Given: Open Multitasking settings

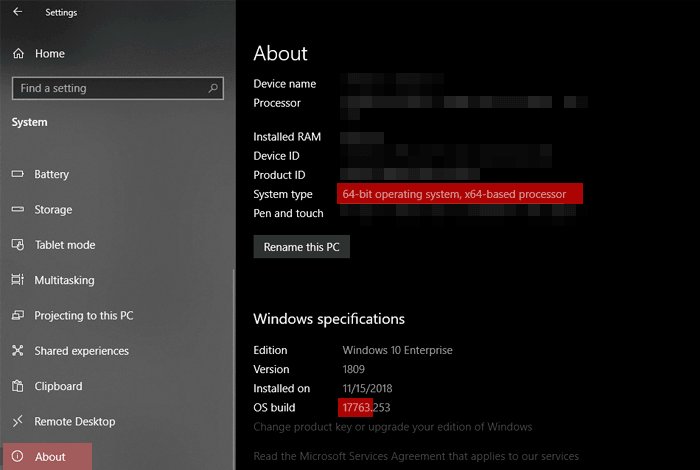Looking at the screenshot, I should tap(65, 280).
